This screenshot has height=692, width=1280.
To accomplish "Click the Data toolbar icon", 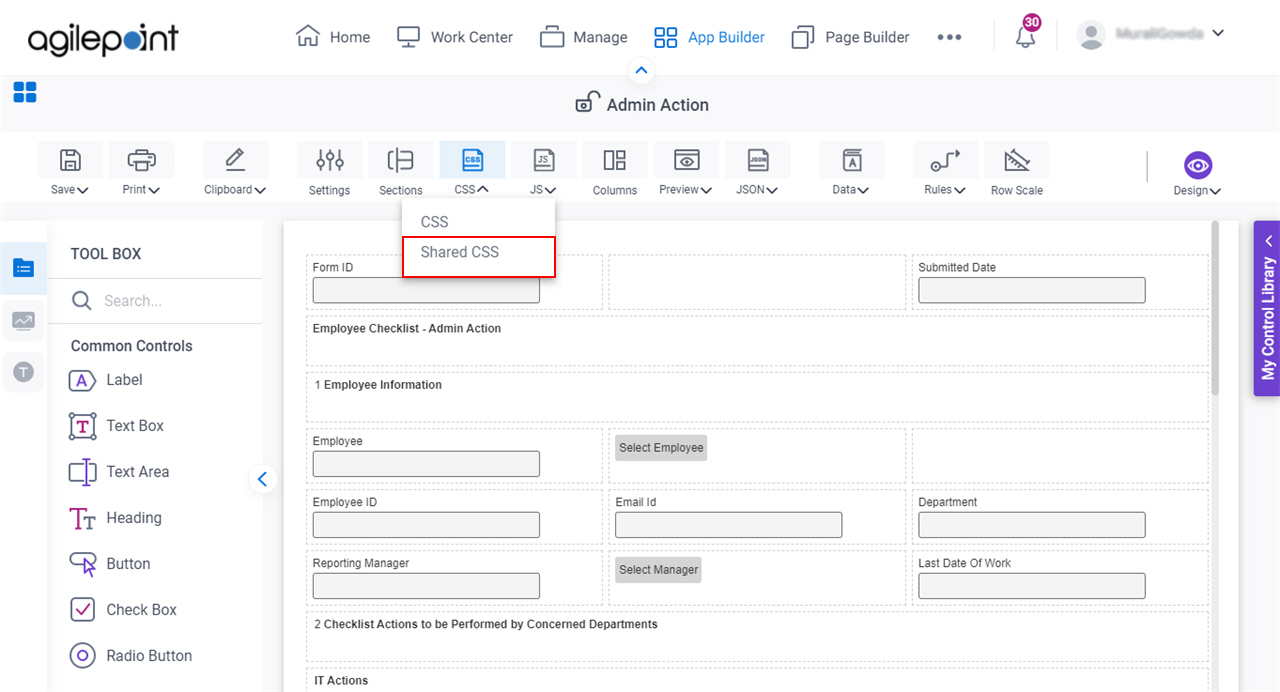I will coord(851,160).
